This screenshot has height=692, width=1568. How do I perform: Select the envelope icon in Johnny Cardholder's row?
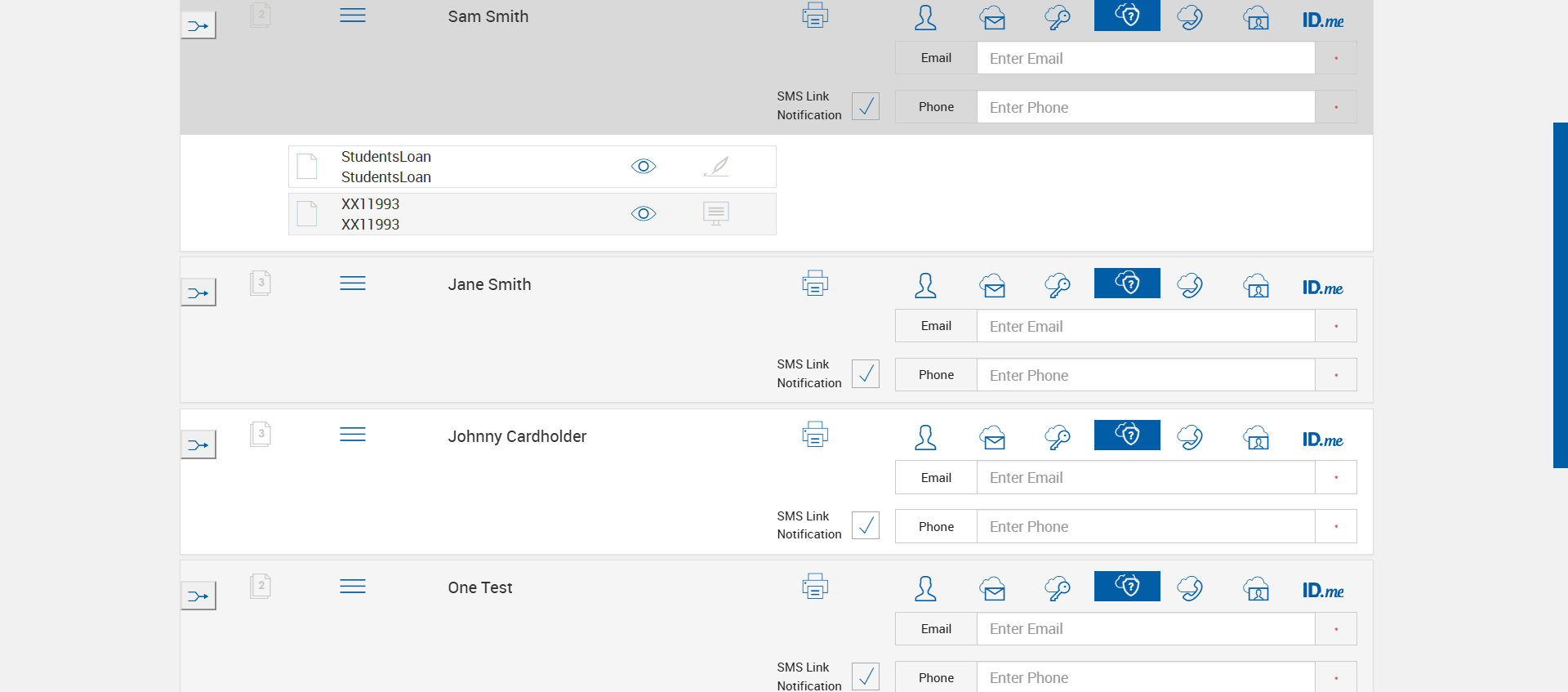[x=992, y=437]
